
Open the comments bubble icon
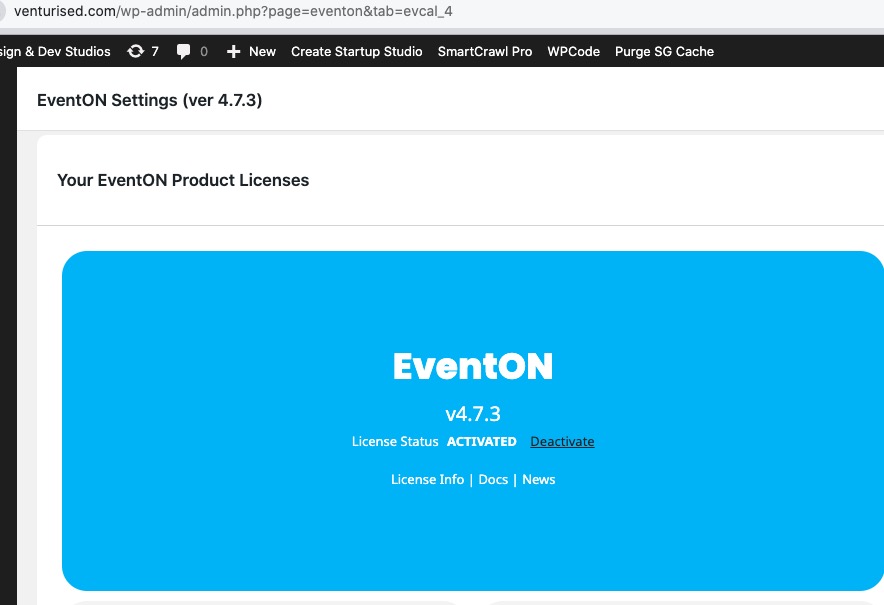pos(183,51)
